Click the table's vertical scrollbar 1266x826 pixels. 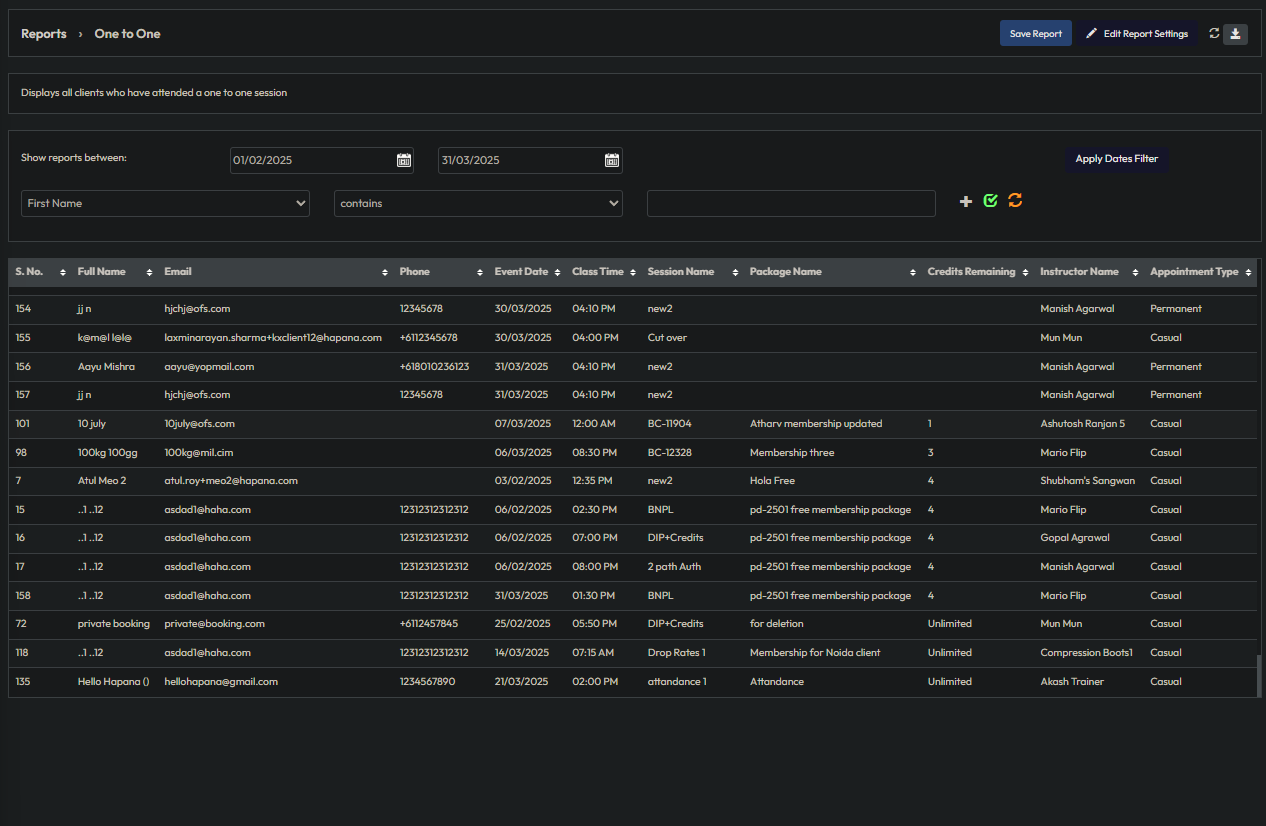click(x=1258, y=675)
